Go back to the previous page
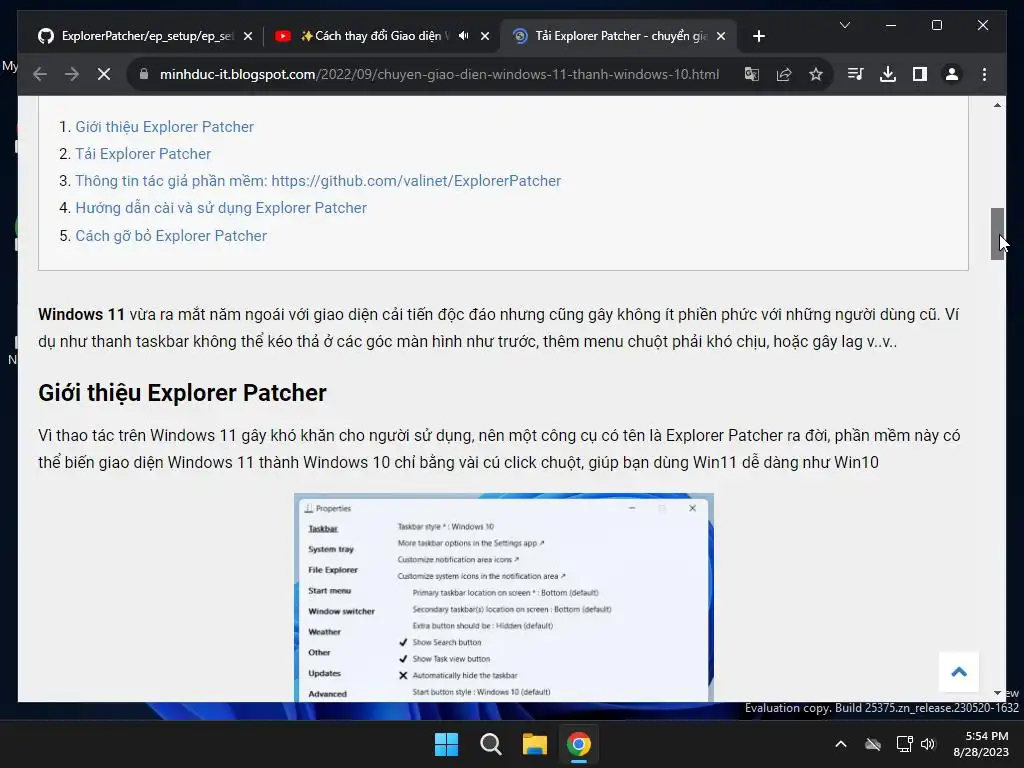 pos(40,74)
